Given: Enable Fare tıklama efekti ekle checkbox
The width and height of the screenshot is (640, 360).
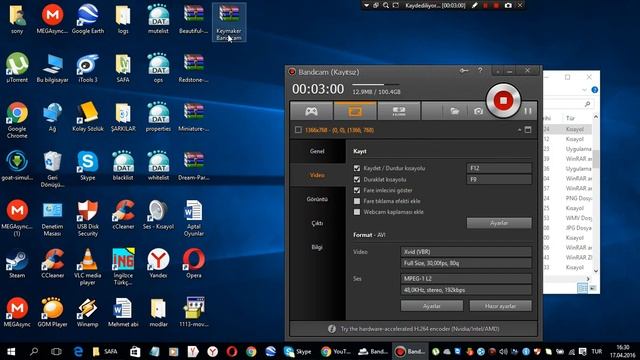Looking at the screenshot, I should pyautogui.click(x=357, y=201).
